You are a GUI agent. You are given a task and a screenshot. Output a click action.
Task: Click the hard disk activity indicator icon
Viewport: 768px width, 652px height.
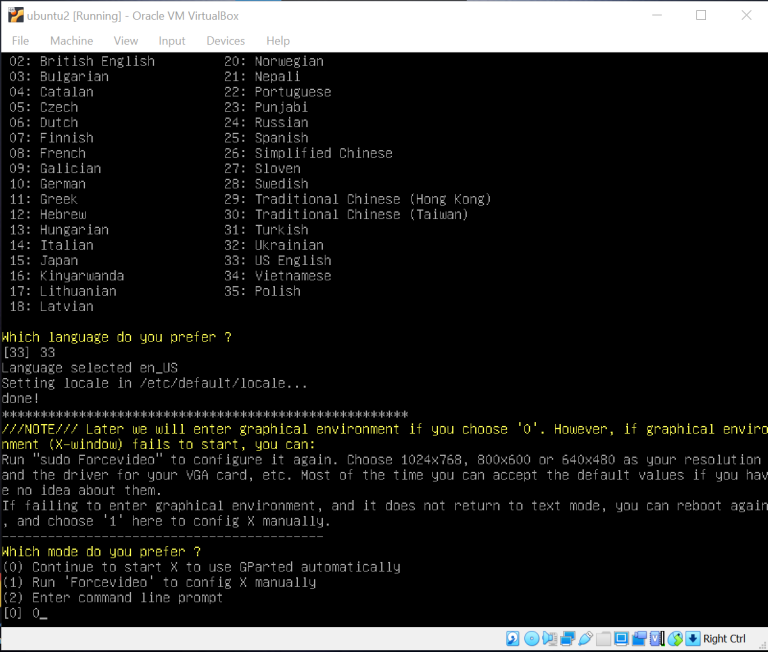point(513,639)
